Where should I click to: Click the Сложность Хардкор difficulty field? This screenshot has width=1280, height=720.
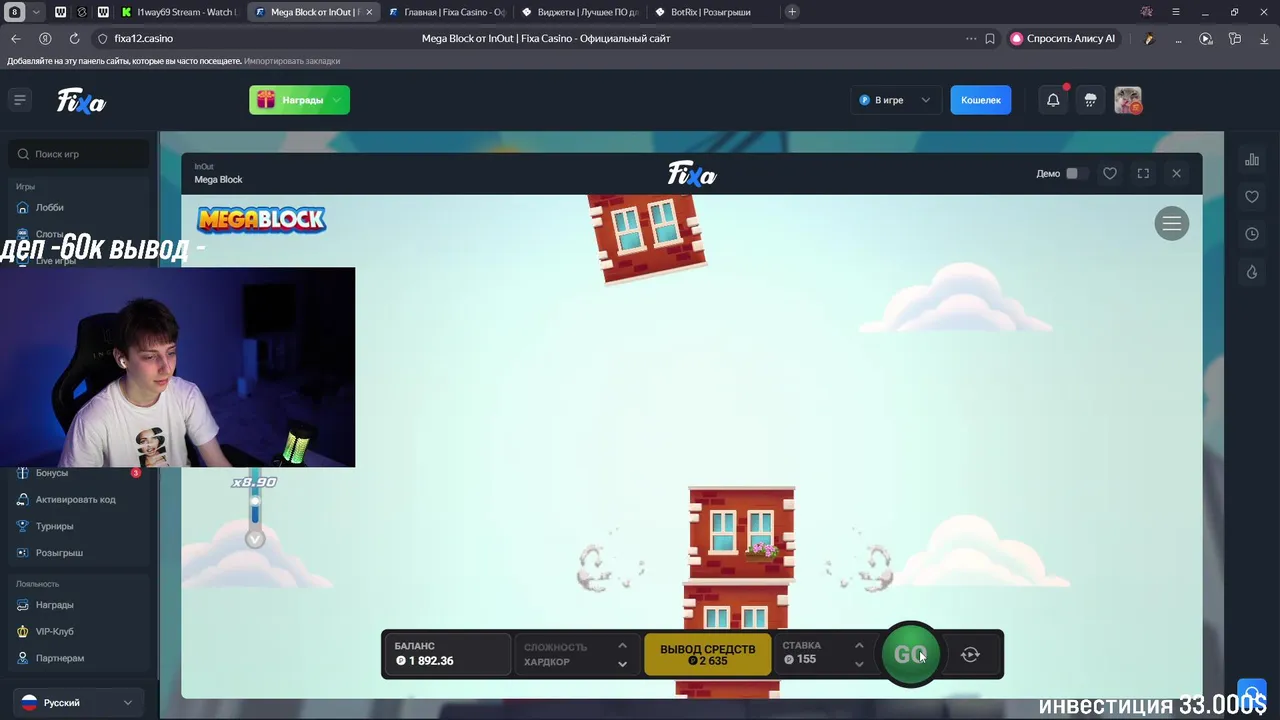point(575,654)
